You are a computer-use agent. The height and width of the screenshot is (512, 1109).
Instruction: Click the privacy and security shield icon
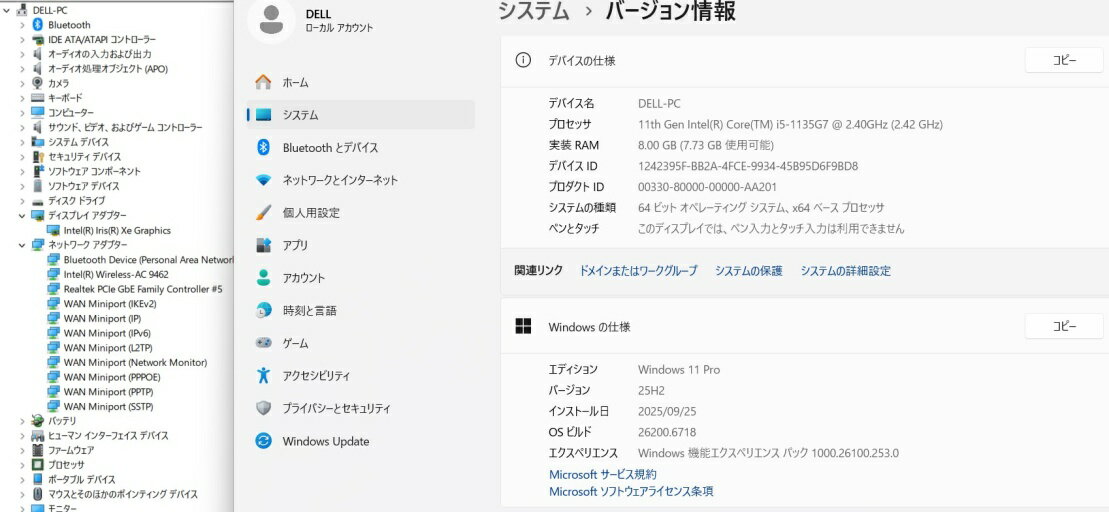(x=264, y=408)
